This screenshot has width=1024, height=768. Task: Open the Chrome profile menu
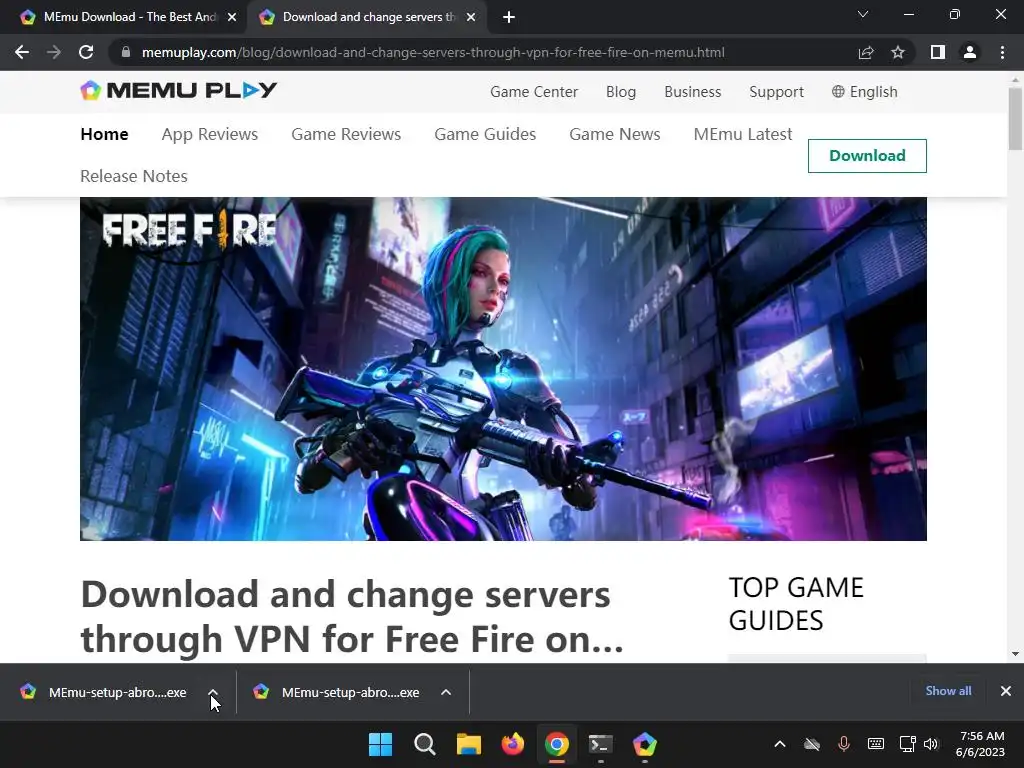[970, 52]
